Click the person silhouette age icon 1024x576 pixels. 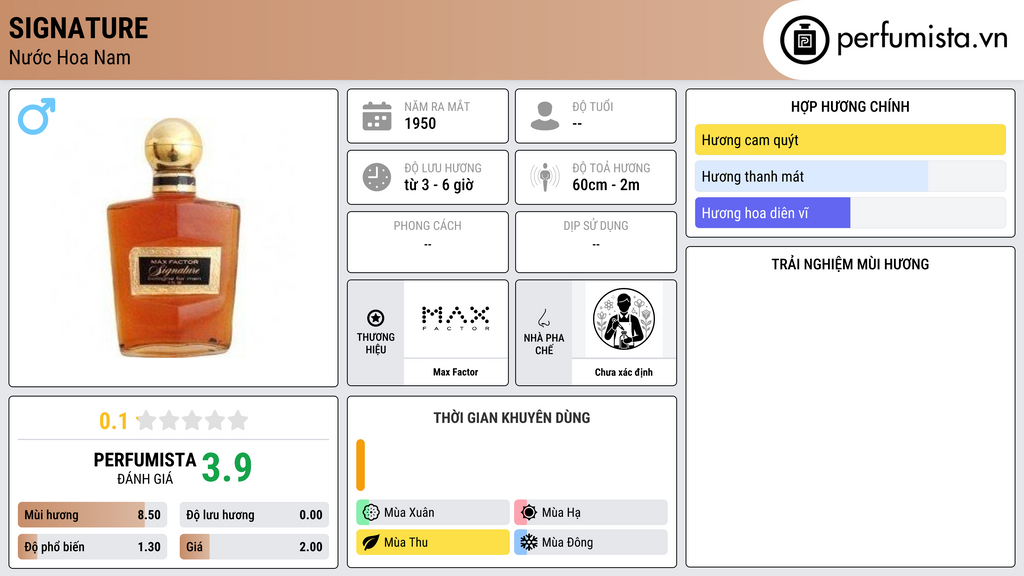[545, 116]
